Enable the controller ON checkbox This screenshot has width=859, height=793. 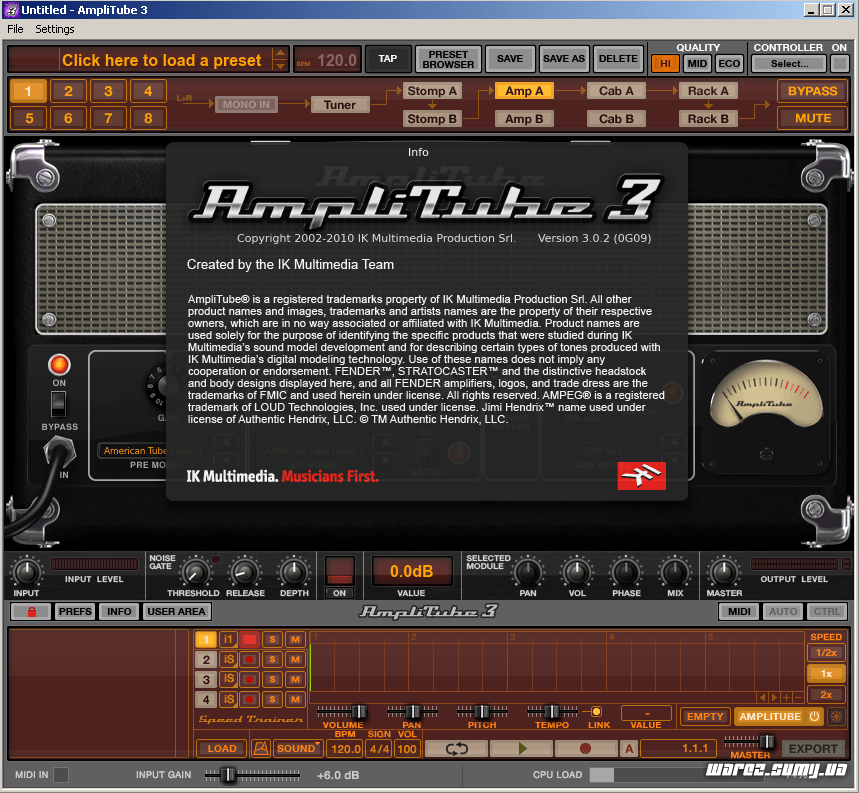click(840, 63)
